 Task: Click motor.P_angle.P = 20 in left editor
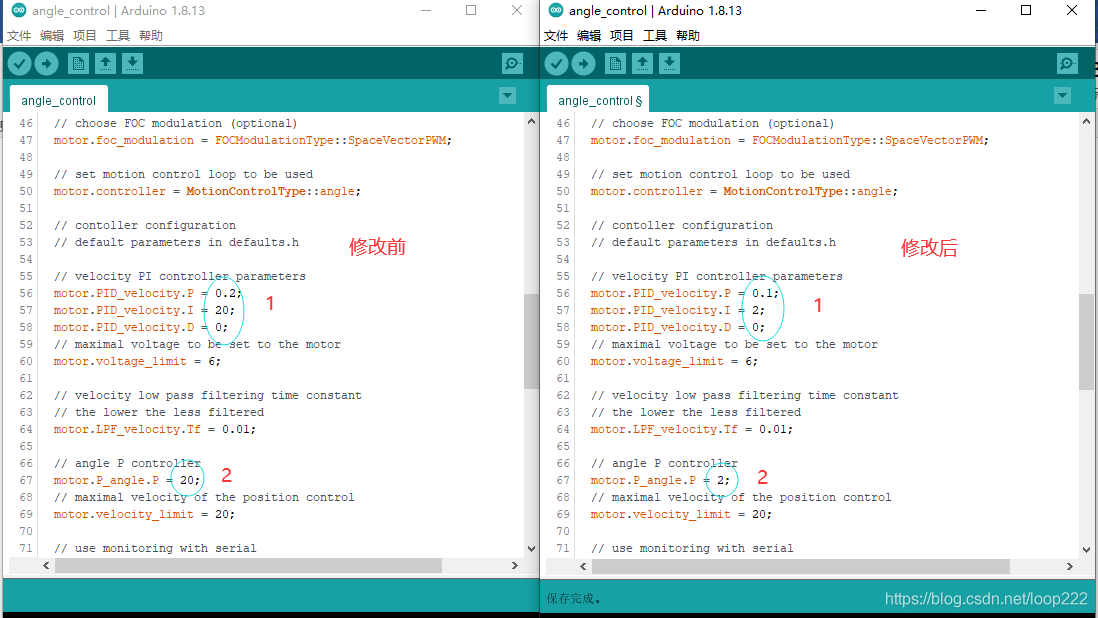(x=127, y=480)
